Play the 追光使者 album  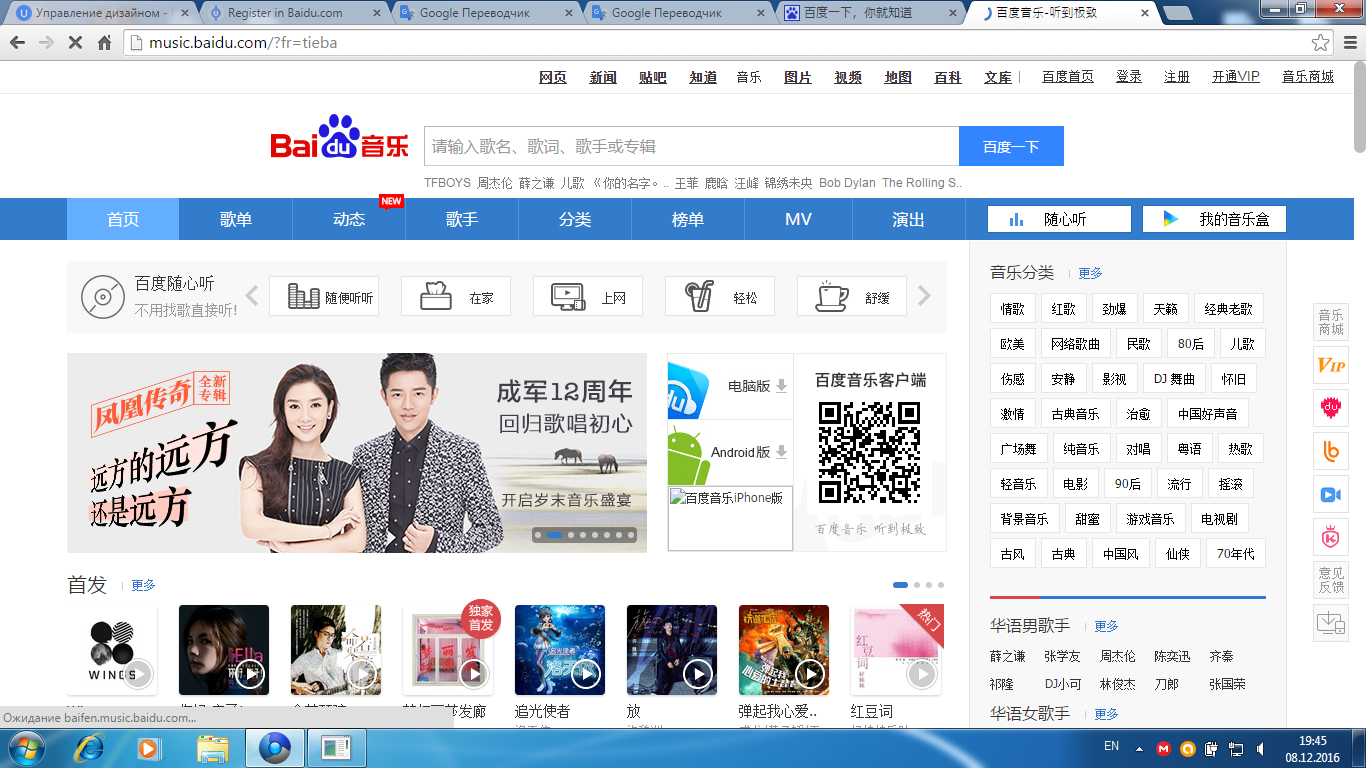[x=586, y=674]
